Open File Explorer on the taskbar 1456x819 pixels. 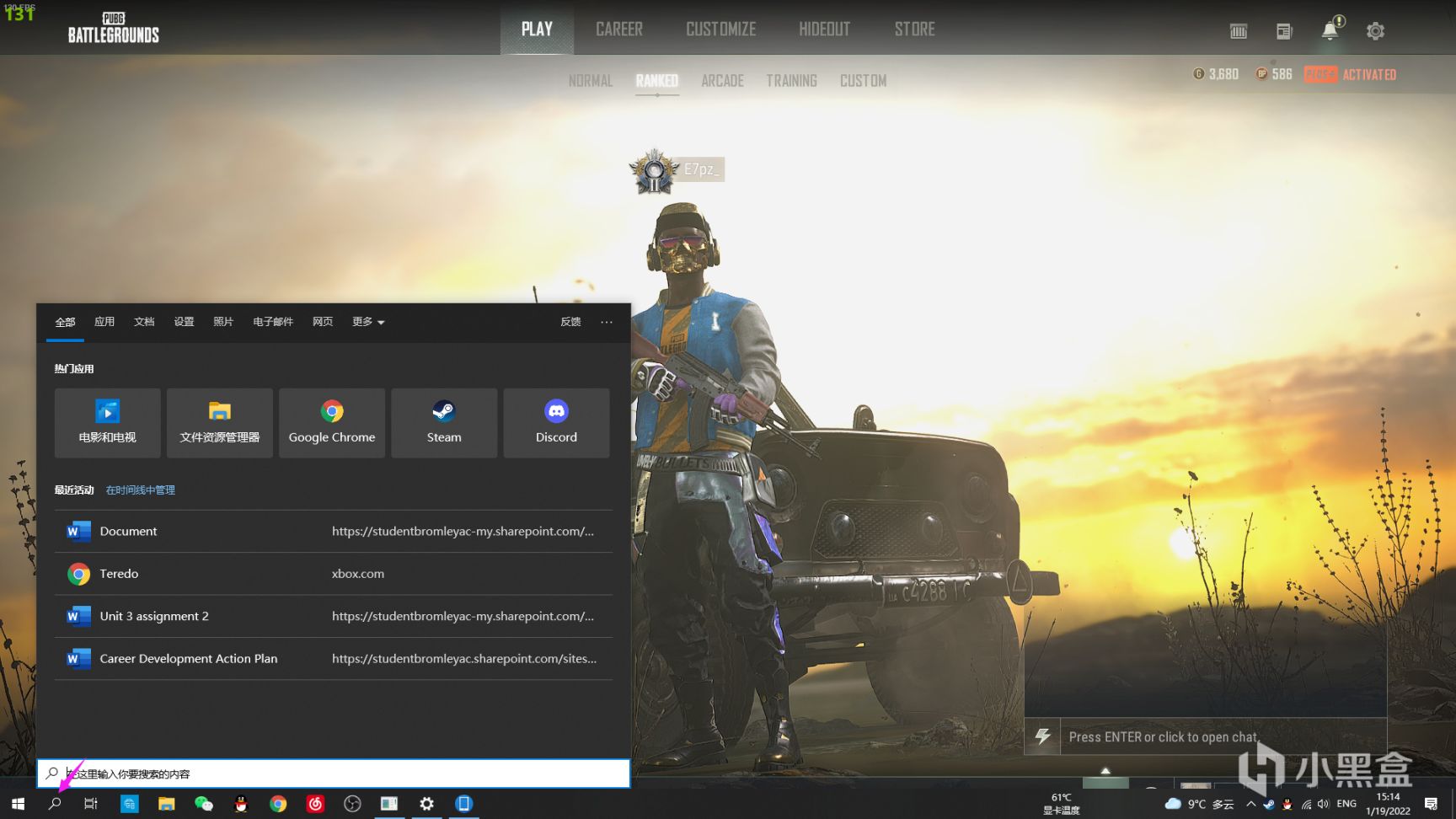[166, 804]
